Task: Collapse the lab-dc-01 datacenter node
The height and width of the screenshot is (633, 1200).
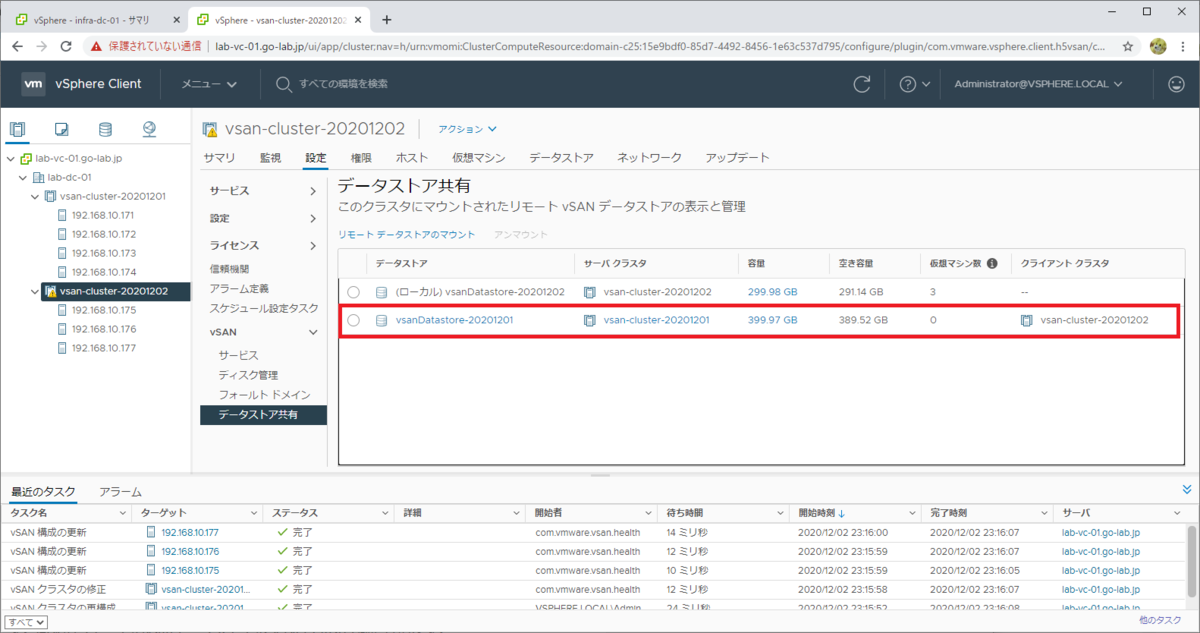Action: [x=22, y=177]
